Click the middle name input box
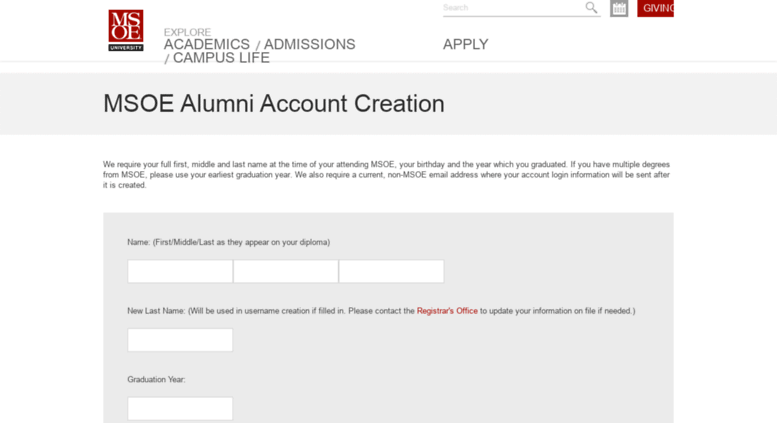 click(x=286, y=271)
